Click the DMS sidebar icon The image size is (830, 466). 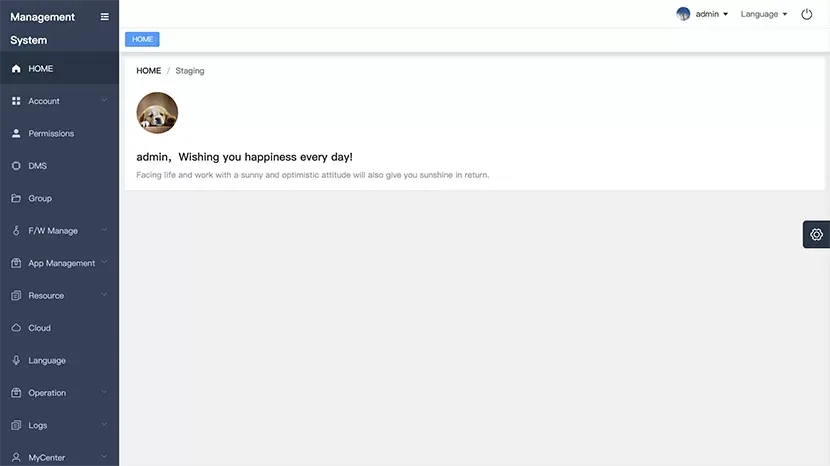point(16,166)
